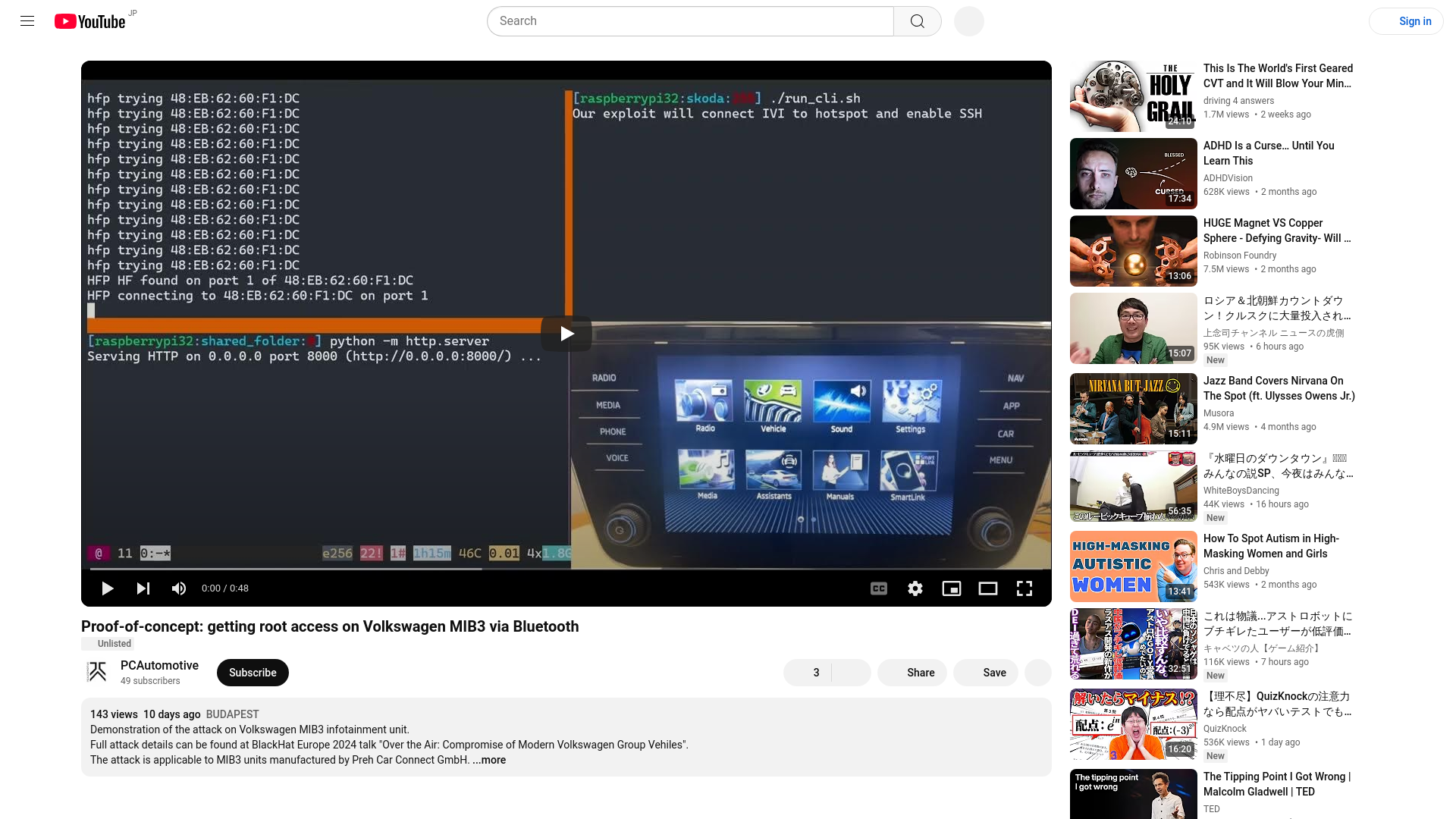Click 'driving 4 answers' channel name
The width and height of the screenshot is (1456, 819).
point(1238,101)
